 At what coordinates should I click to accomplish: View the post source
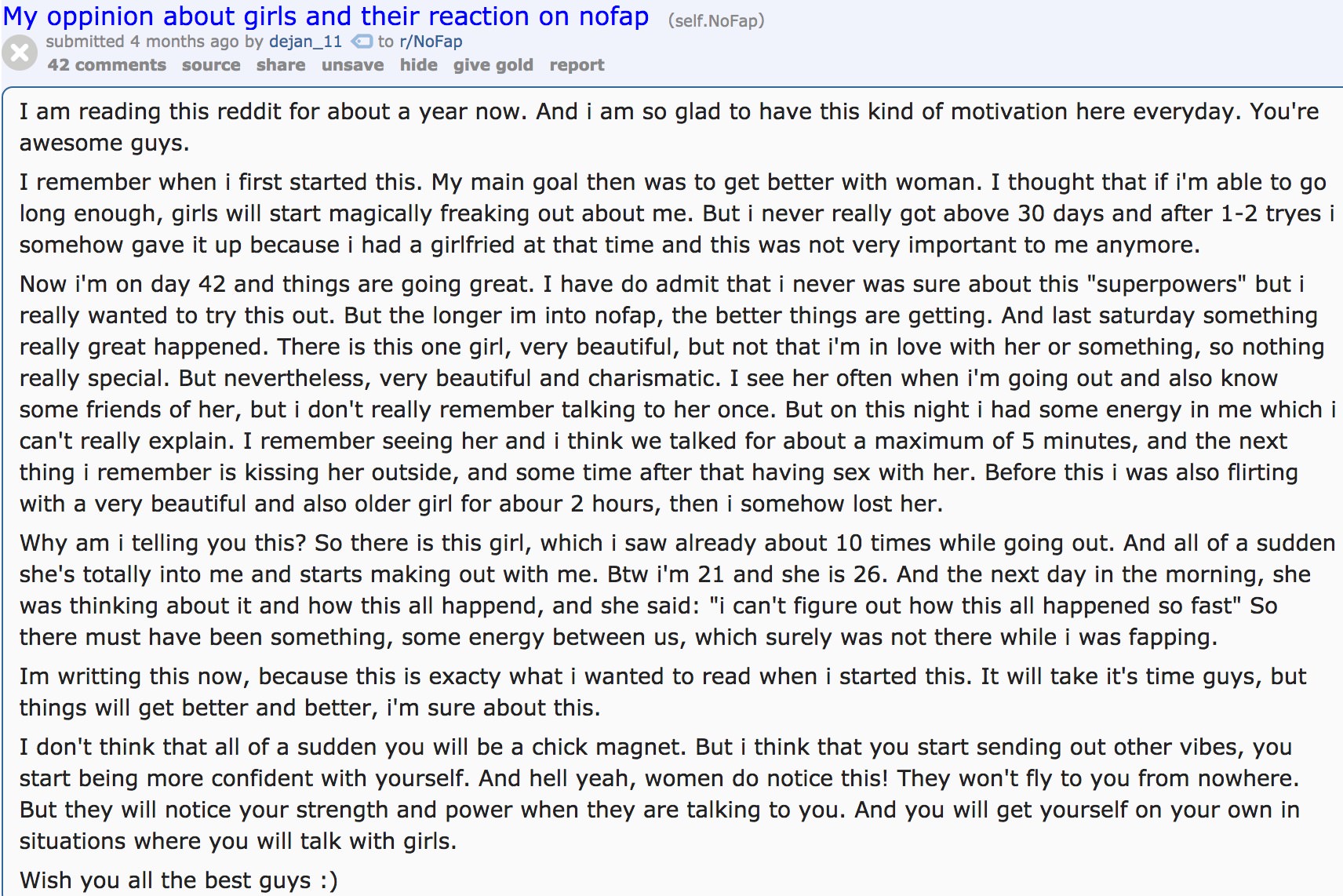coord(211,65)
